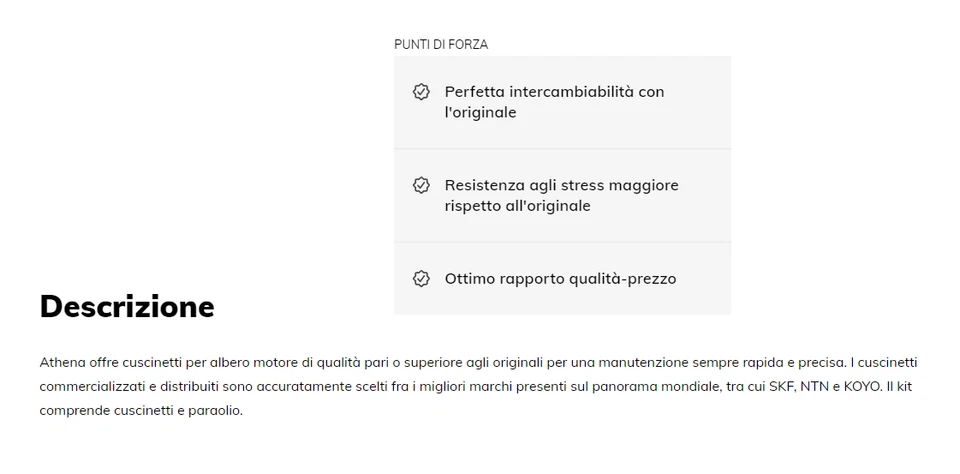Select the "Perfetta intercambiabilità con" text line
The width and height of the screenshot is (960, 474).
click(554, 92)
